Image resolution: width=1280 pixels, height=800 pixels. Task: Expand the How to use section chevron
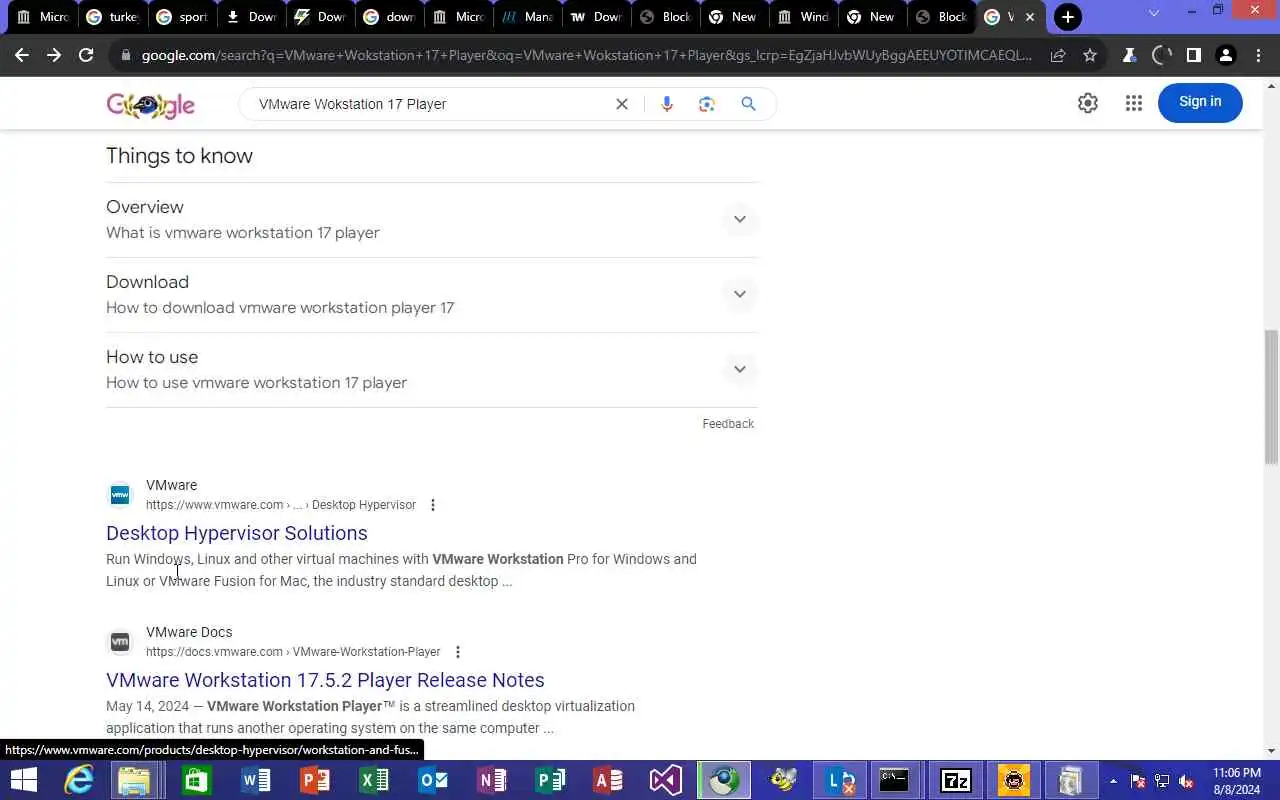pyautogui.click(x=740, y=369)
